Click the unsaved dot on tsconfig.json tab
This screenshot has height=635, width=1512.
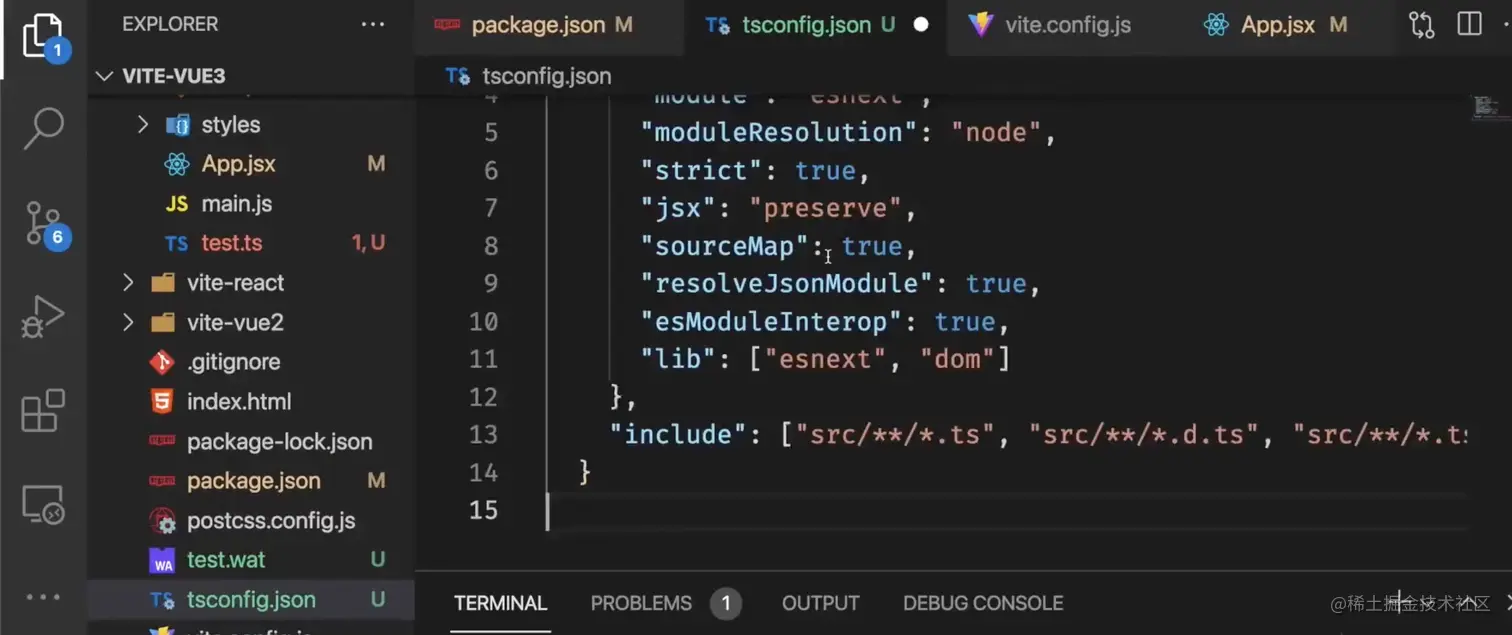click(921, 25)
